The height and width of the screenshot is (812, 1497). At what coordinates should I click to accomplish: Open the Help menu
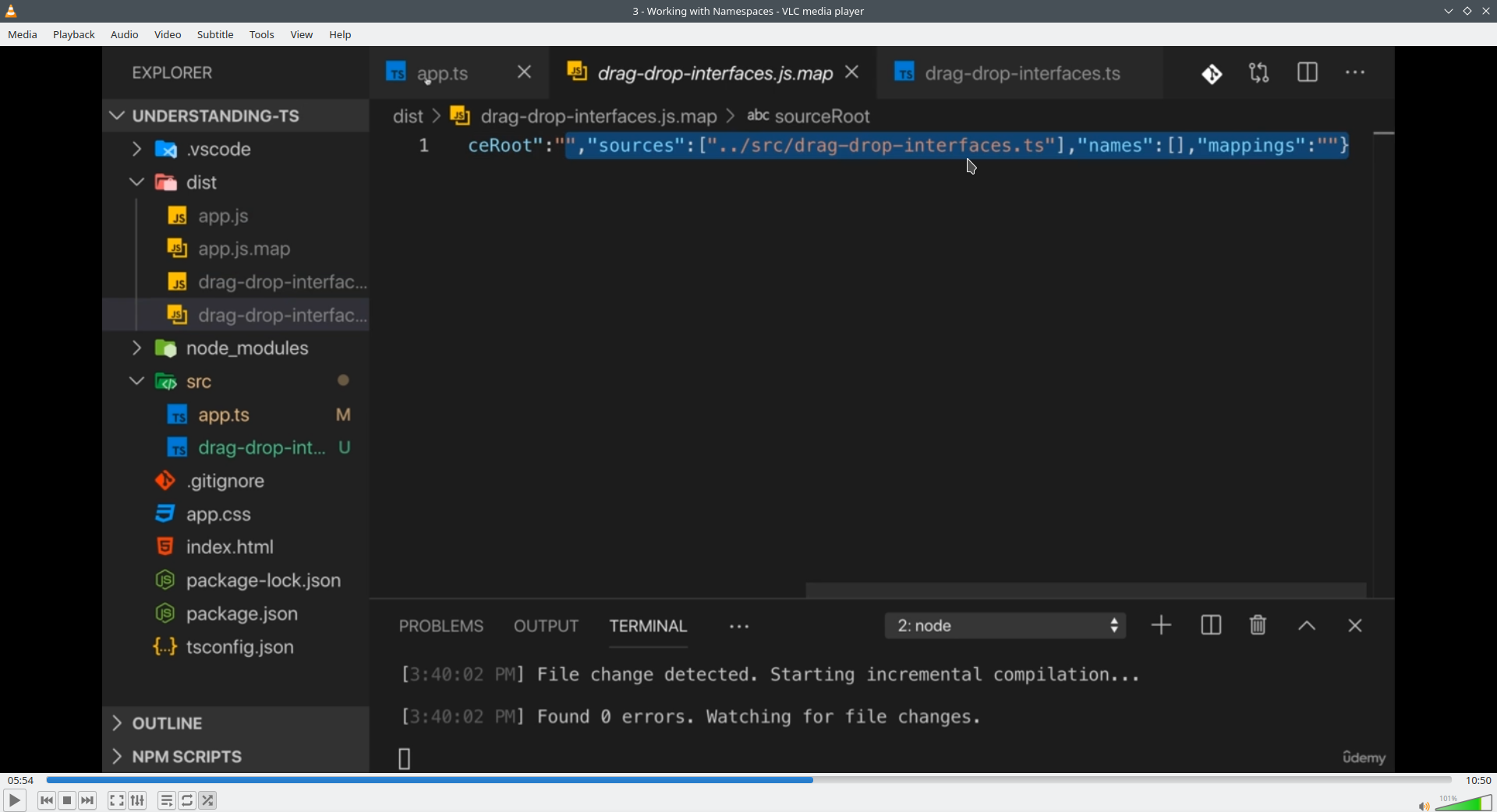(x=340, y=34)
